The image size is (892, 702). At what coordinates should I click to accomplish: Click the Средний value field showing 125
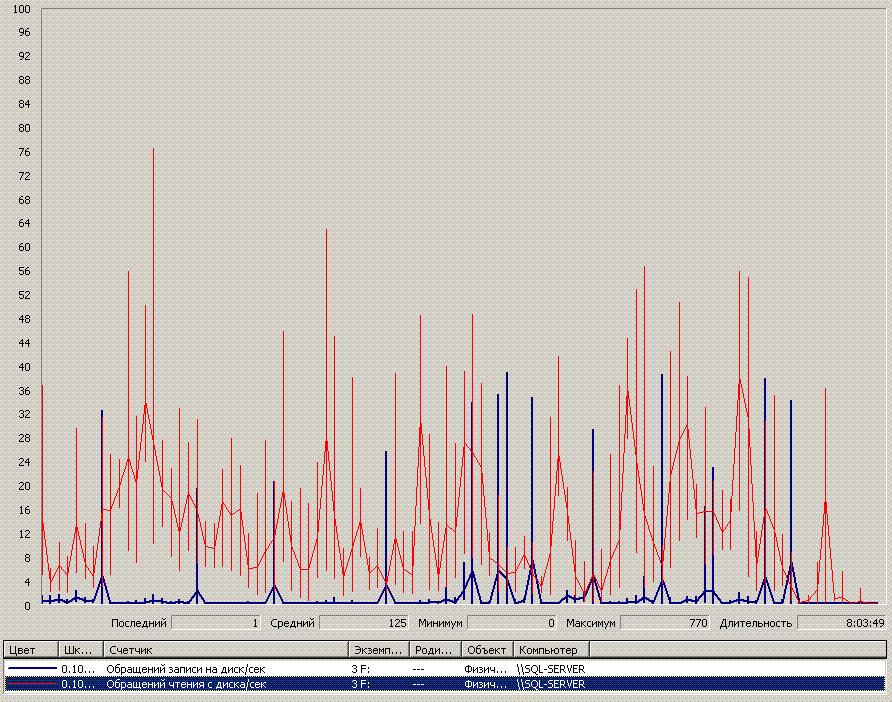pyautogui.click(x=365, y=623)
